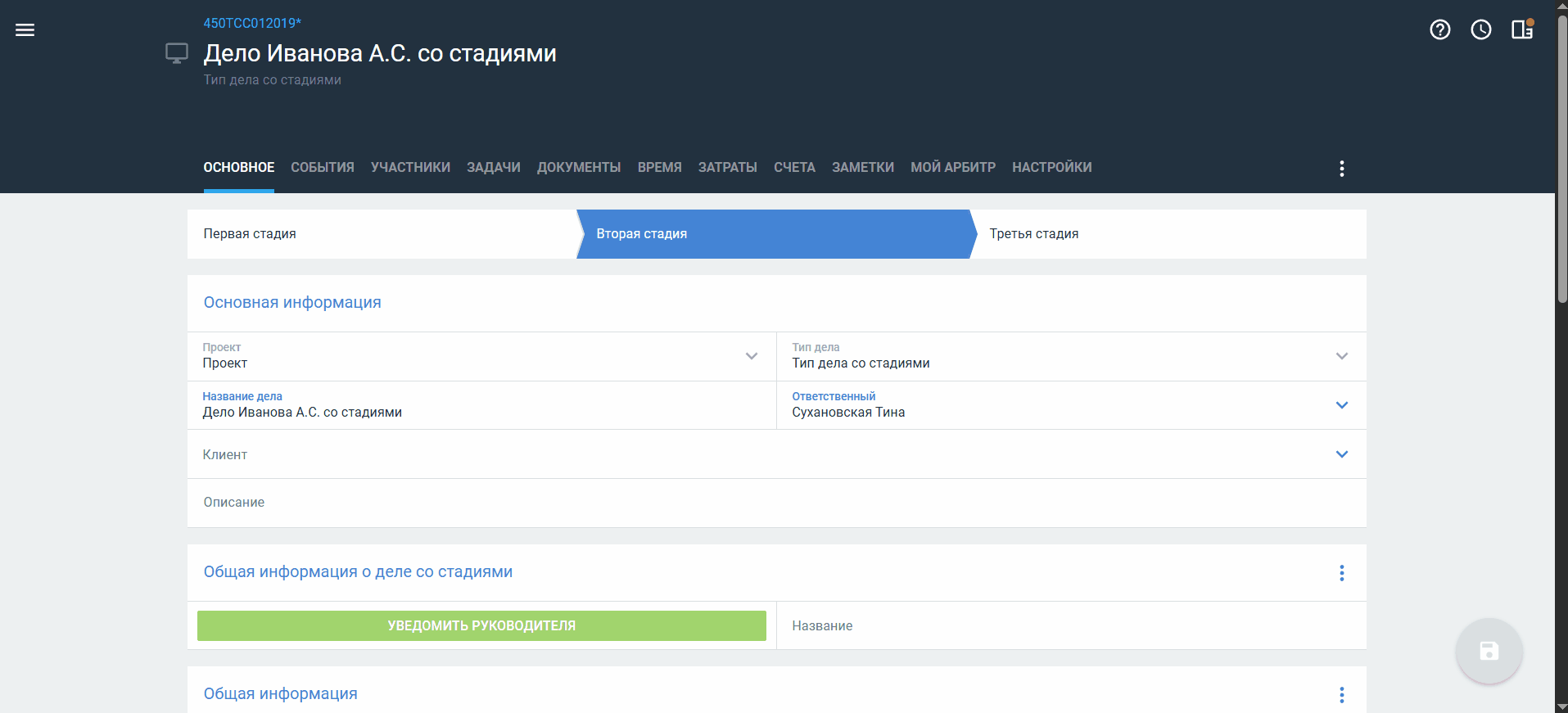The image size is (1568, 713).
Task: Select the Третья стадия stage
Action: 1033,234
